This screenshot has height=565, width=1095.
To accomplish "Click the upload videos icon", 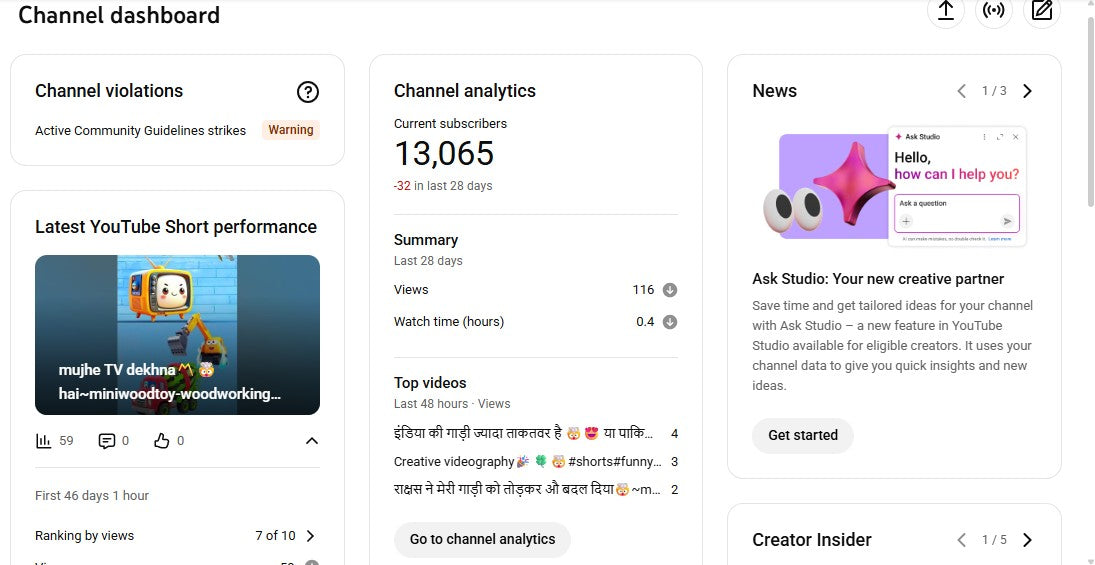I will (x=945, y=11).
